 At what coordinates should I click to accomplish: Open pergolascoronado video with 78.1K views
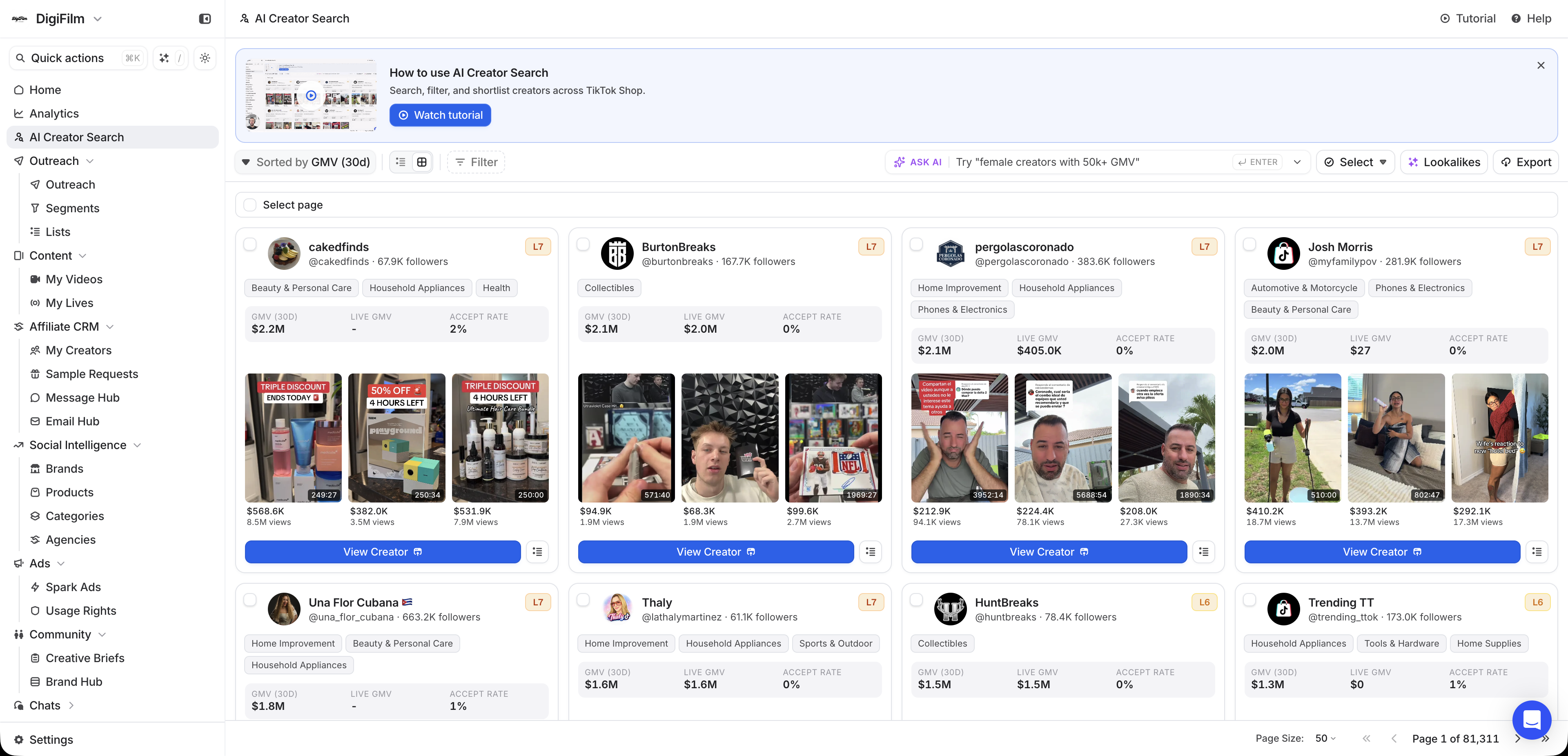coord(1063,438)
